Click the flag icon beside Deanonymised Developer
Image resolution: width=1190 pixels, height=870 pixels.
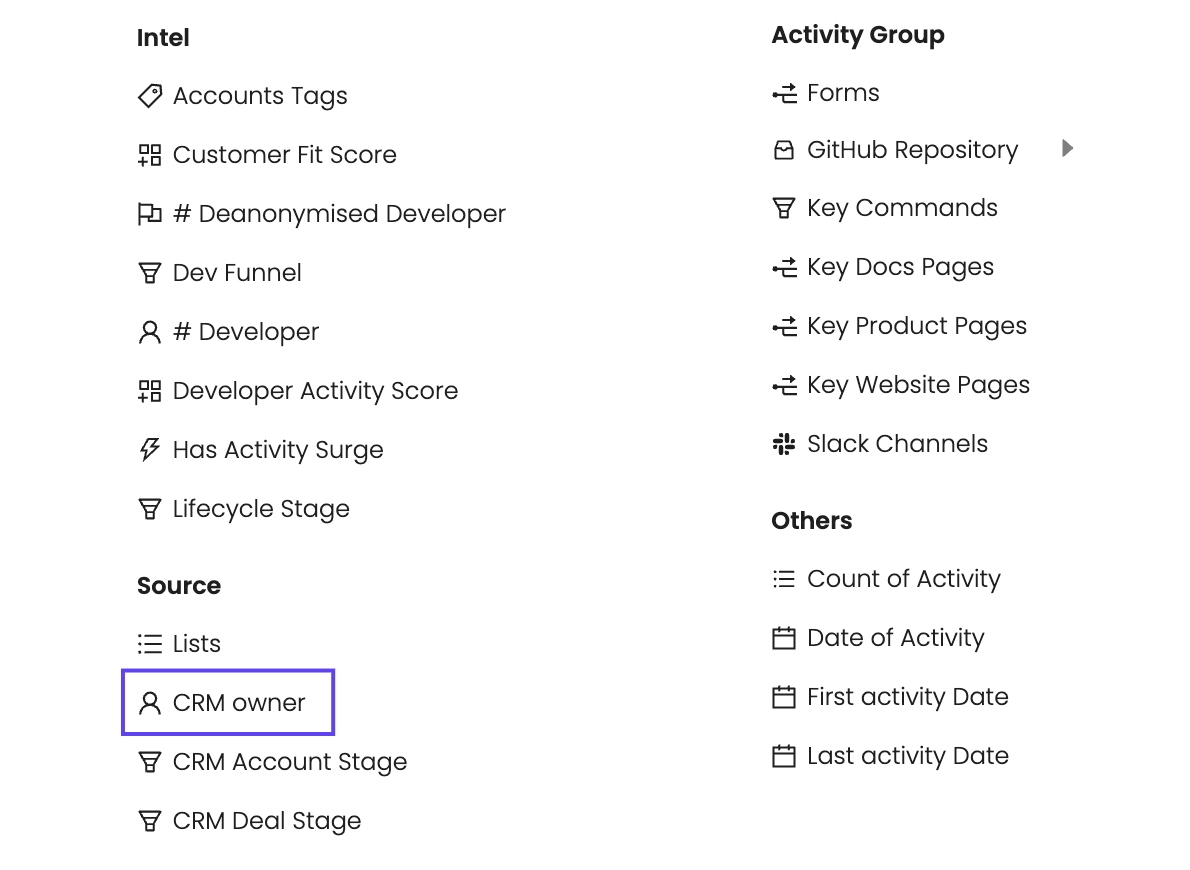(x=149, y=214)
